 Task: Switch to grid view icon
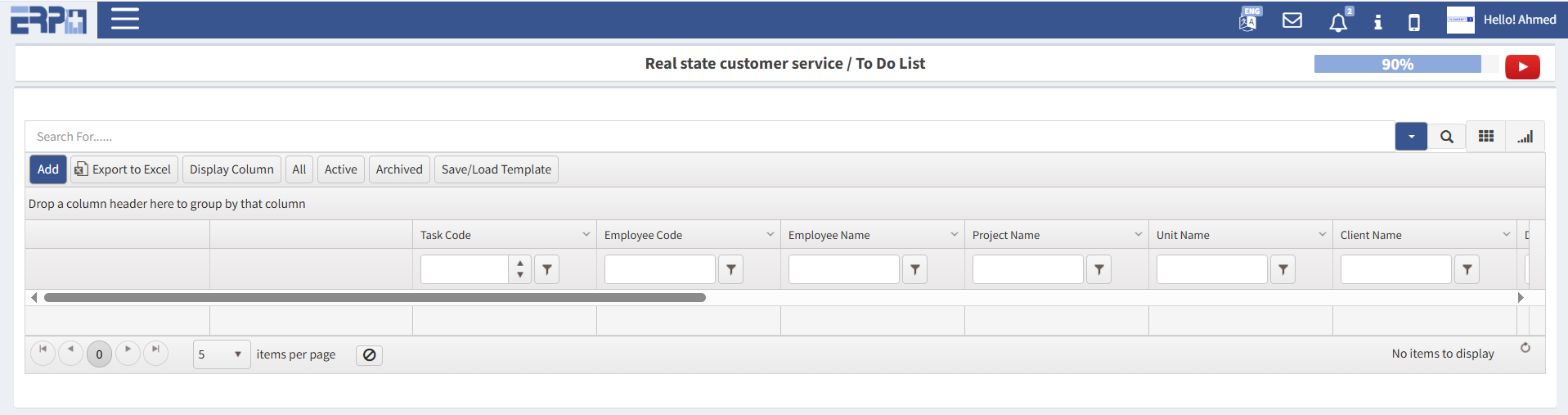[x=1486, y=137]
